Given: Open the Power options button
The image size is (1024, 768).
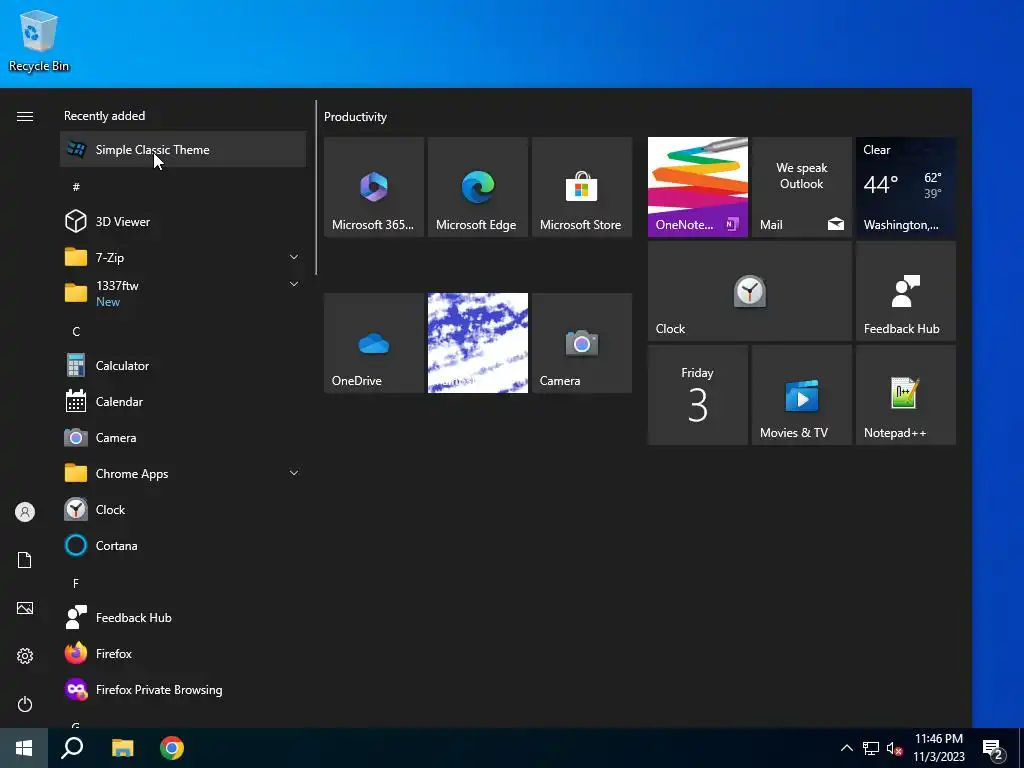Looking at the screenshot, I should point(25,704).
